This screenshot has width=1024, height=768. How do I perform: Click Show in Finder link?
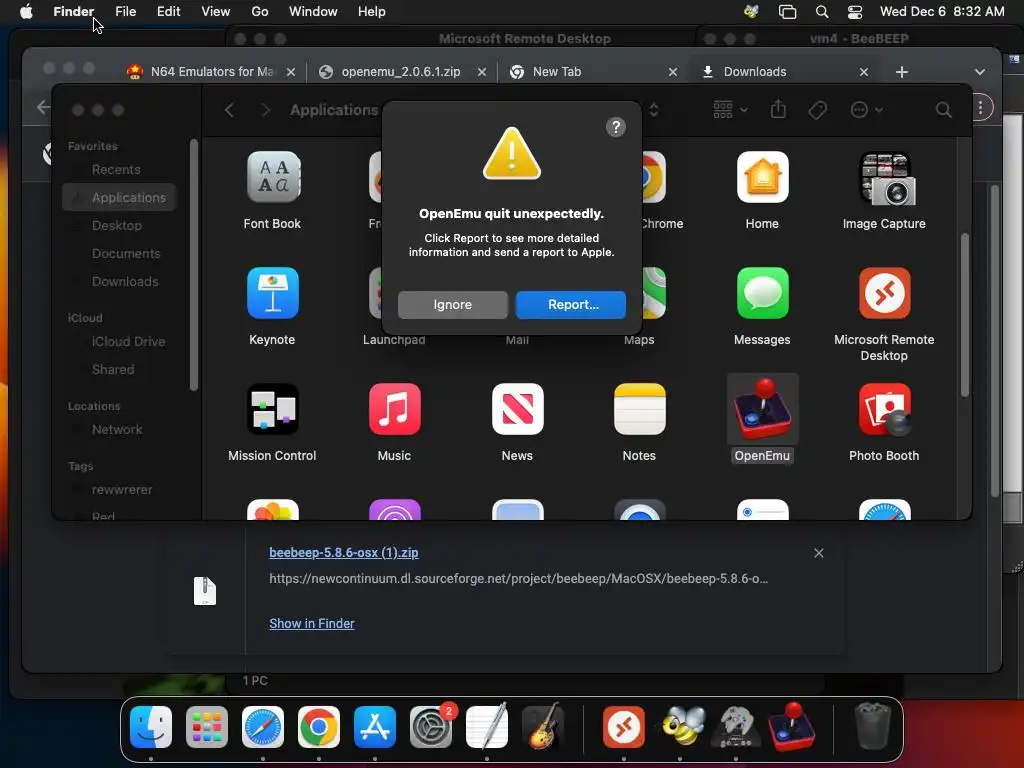(312, 624)
